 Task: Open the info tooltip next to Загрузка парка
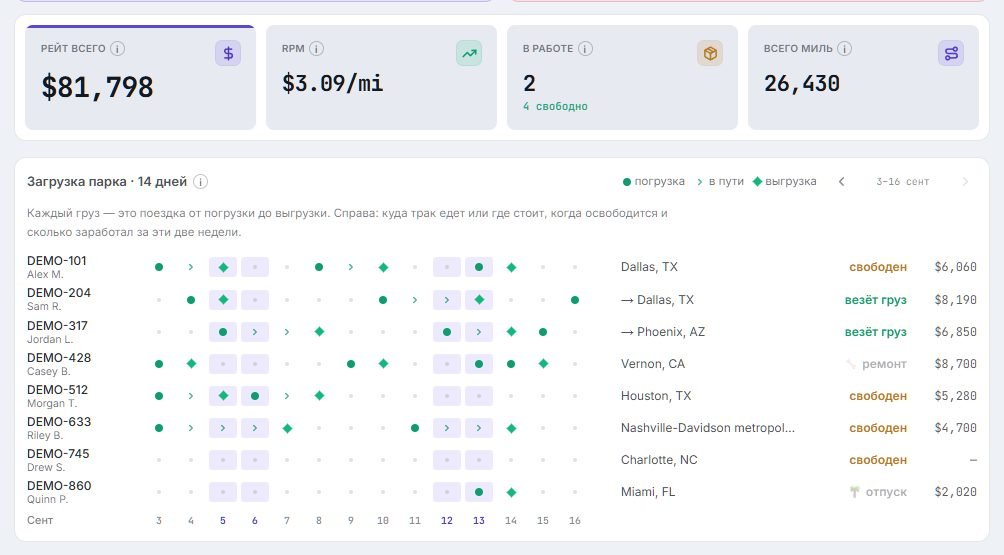[200, 182]
